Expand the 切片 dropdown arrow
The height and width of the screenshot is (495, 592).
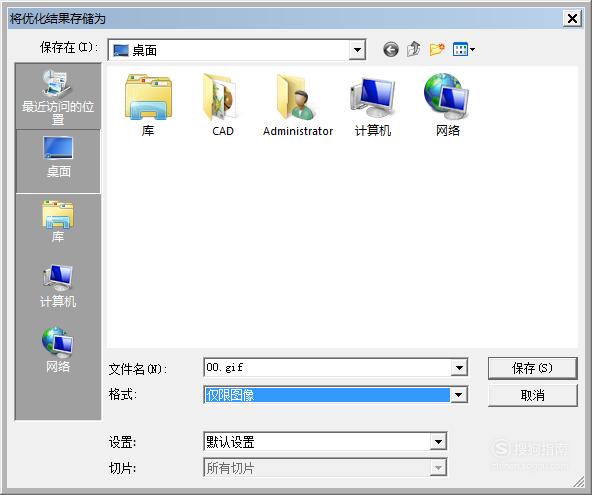tap(438, 468)
